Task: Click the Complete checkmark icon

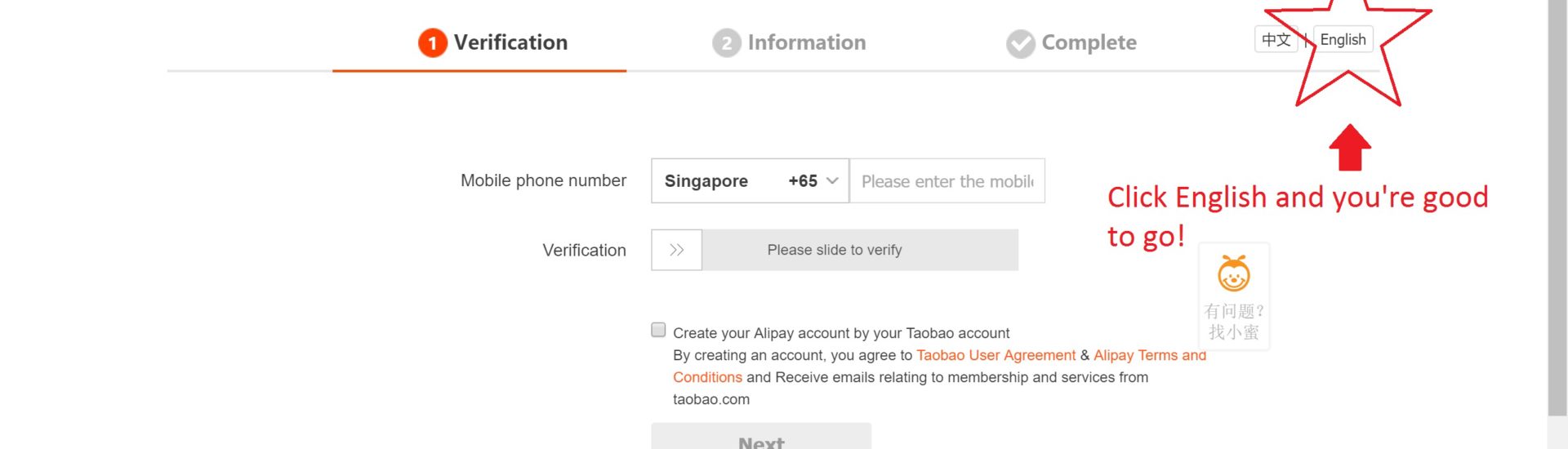Action: (x=1020, y=43)
